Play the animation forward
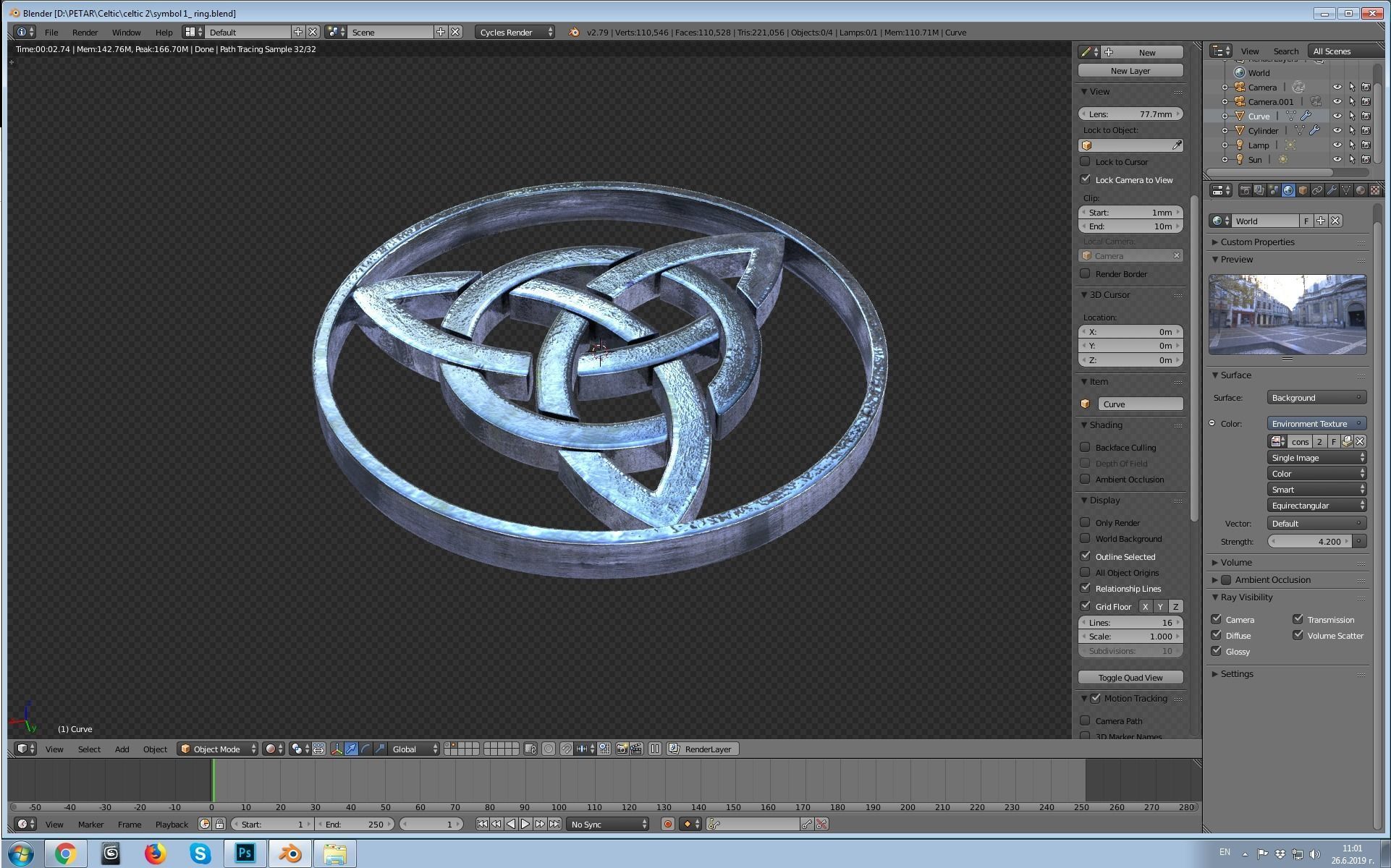1391x868 pixels. pos(525,824)
